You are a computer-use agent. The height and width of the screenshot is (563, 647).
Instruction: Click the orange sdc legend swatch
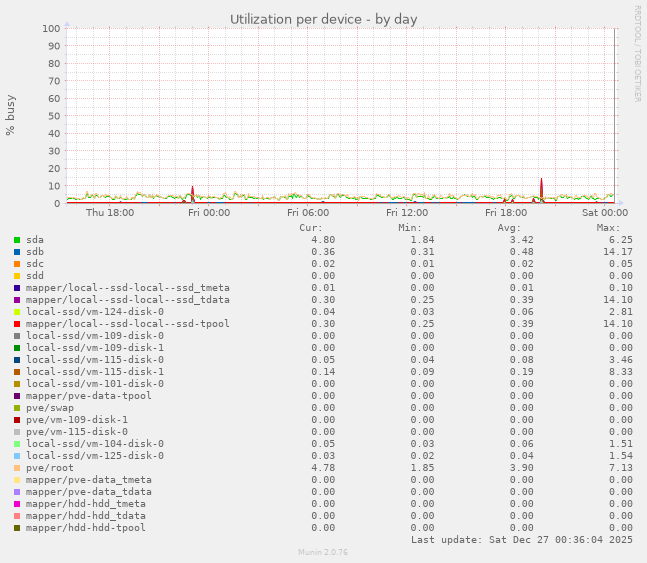click(17, 264)
